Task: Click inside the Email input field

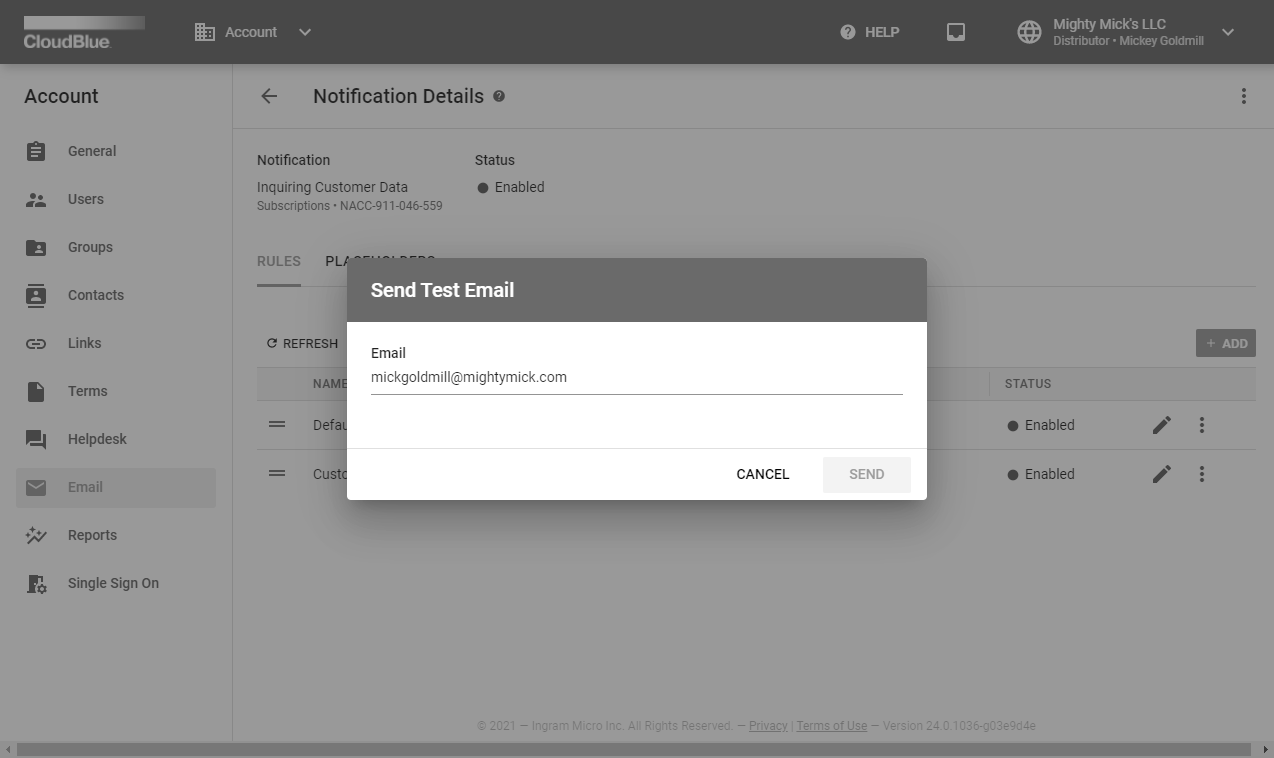Action: (636, 377)
